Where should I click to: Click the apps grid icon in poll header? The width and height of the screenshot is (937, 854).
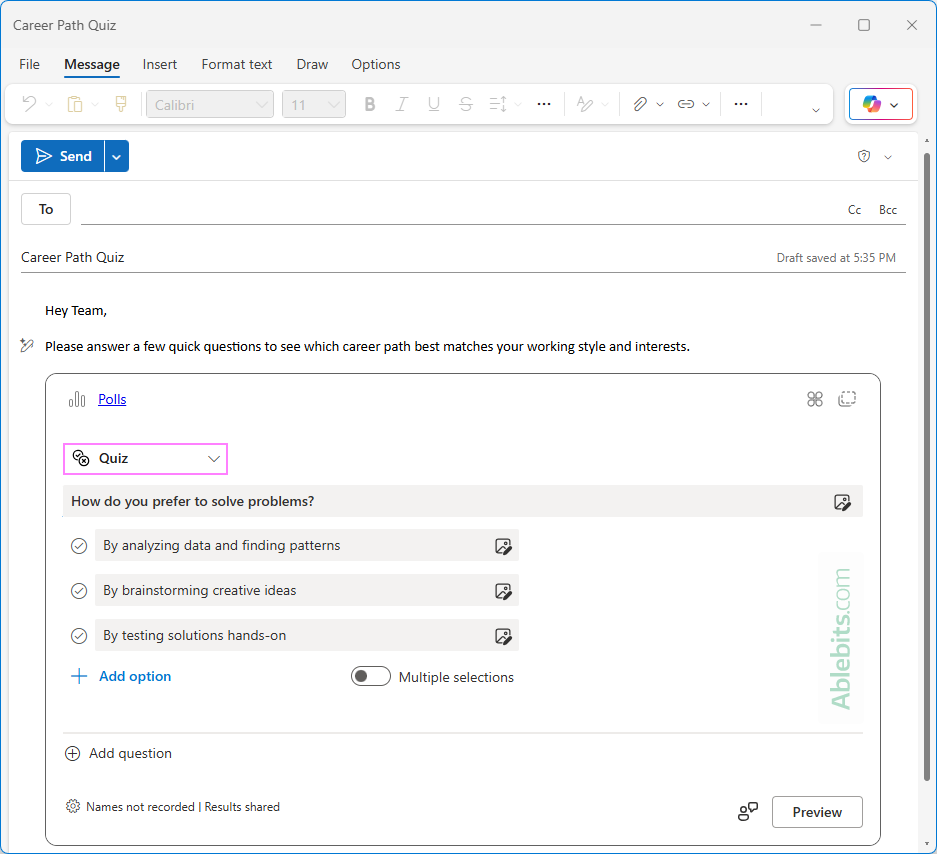814,398
